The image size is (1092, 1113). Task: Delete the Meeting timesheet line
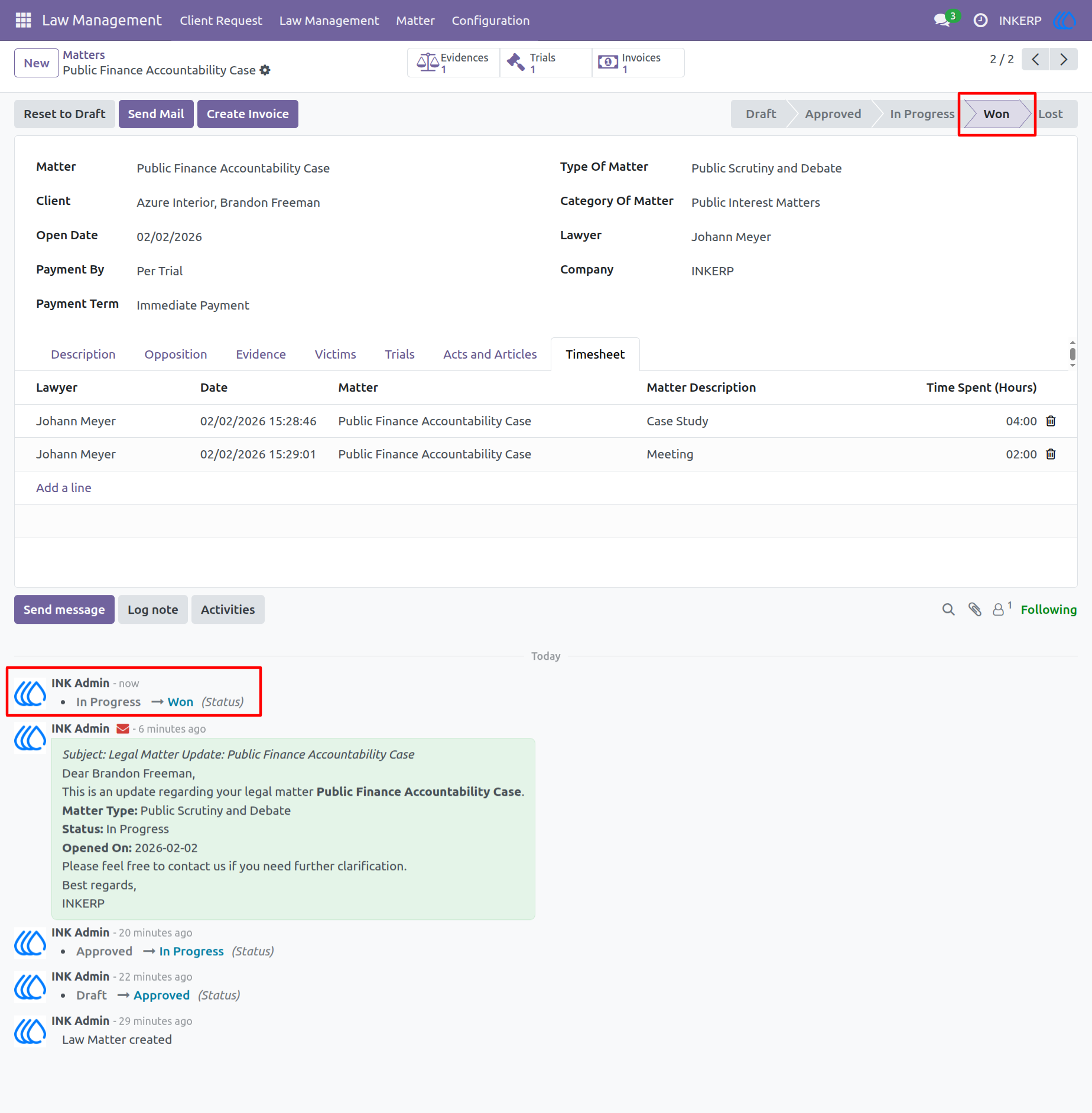[x=1051, y=454]
